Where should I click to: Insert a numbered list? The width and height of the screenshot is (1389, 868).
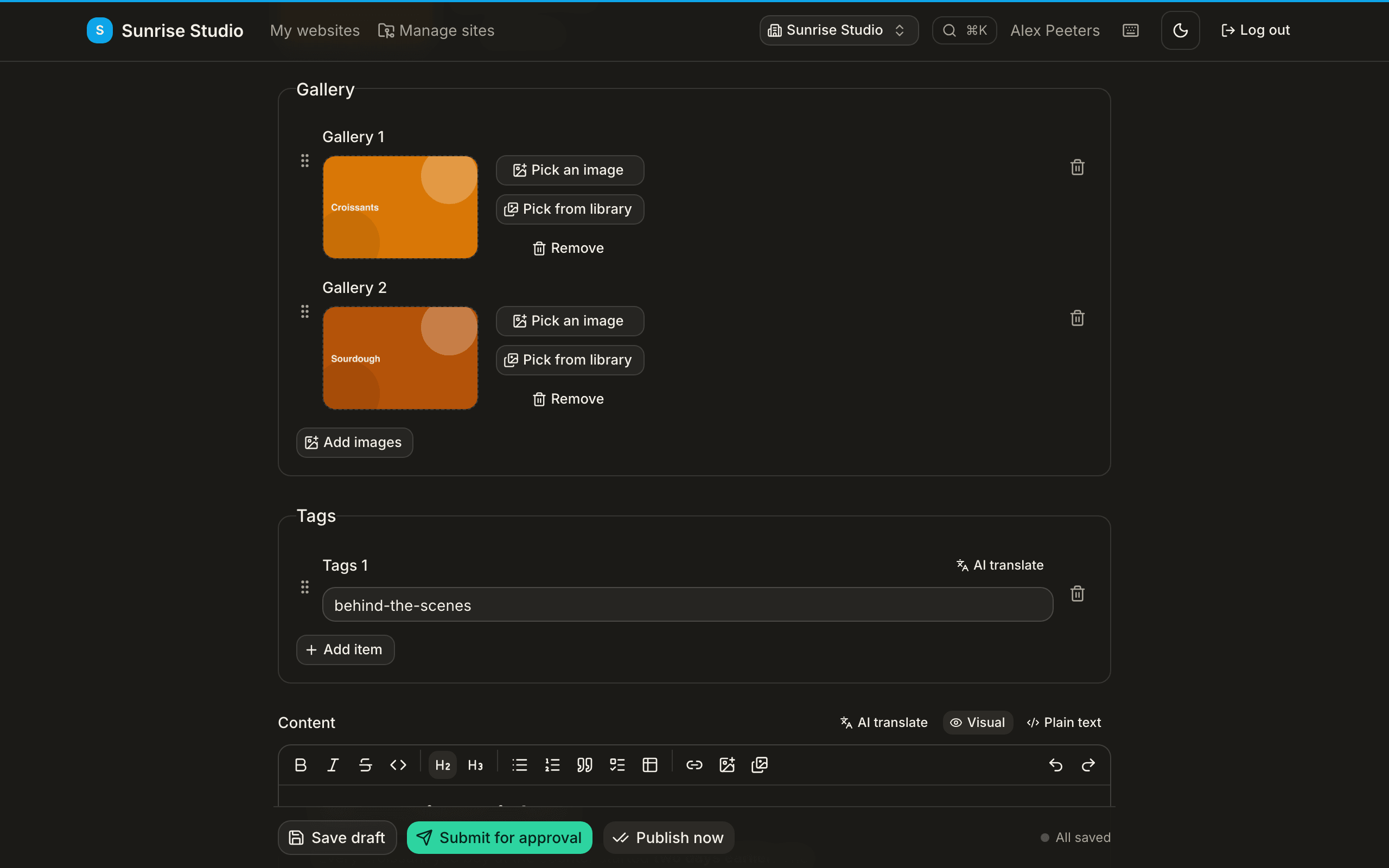[x=552, y=765]
